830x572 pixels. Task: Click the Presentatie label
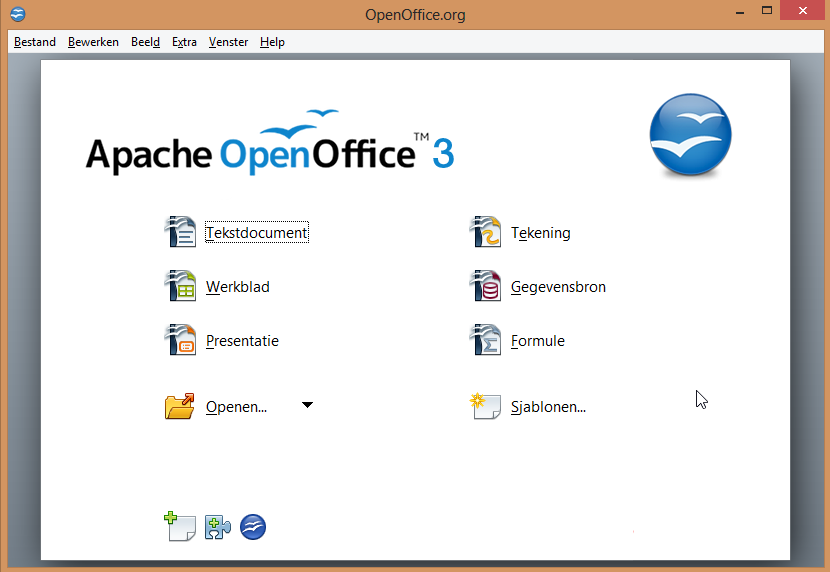pyautogui.click(x=242, y=341)
